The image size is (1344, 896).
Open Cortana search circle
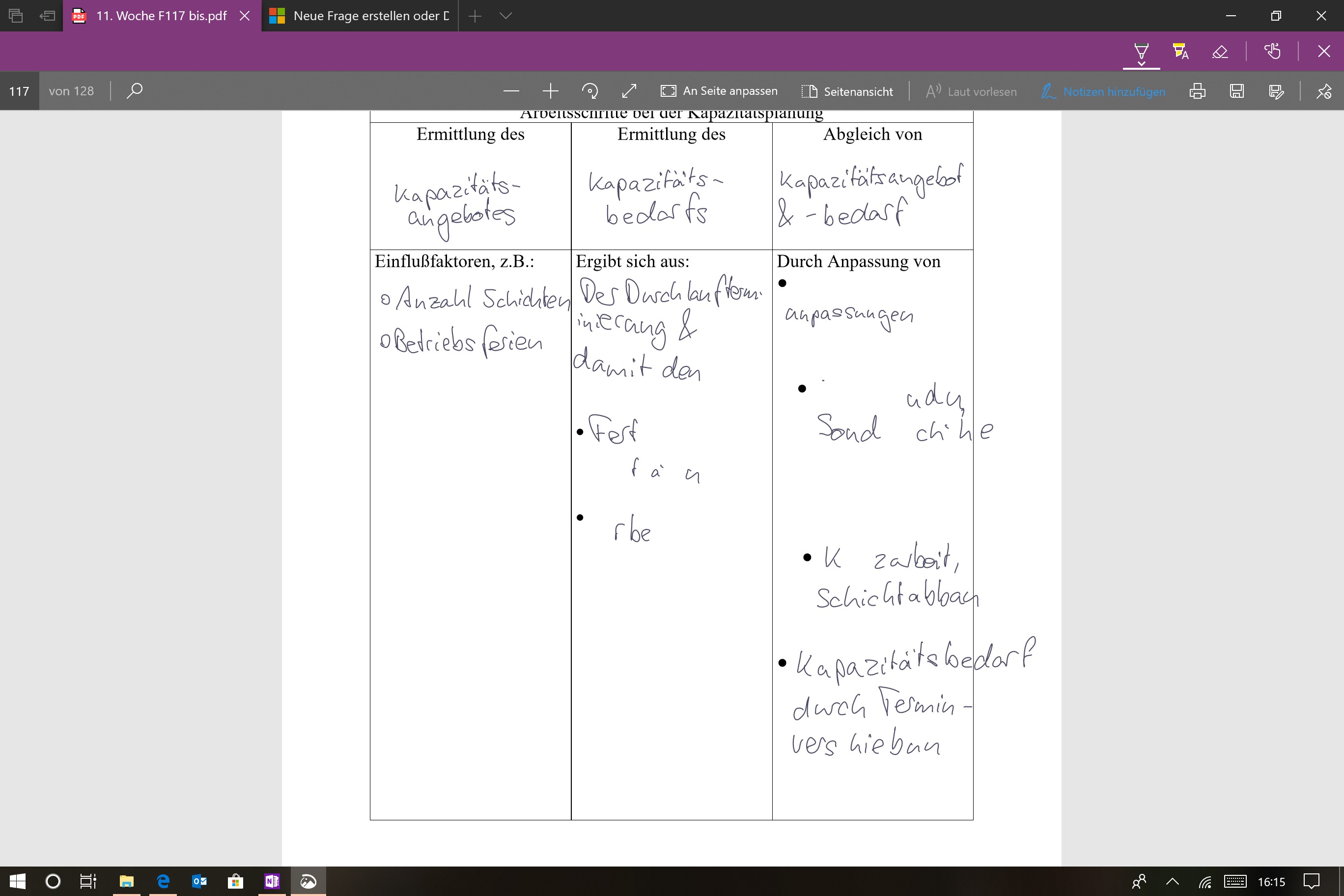pos(53,881)
